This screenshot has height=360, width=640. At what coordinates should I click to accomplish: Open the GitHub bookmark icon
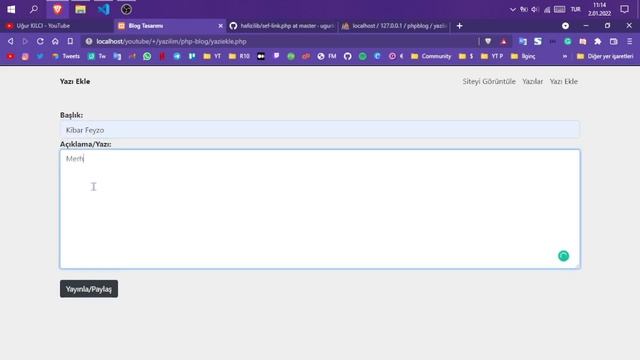[x=347, y=56]
